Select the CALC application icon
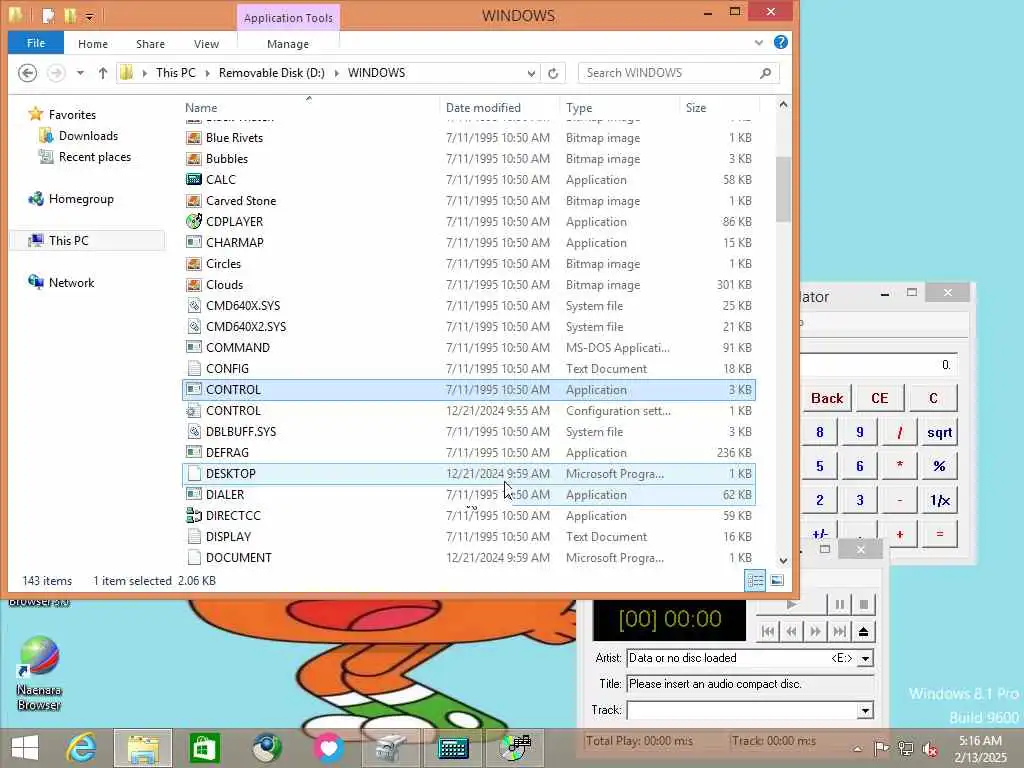1024x768 pixels. pyautogui.click(x=193, y=180)
